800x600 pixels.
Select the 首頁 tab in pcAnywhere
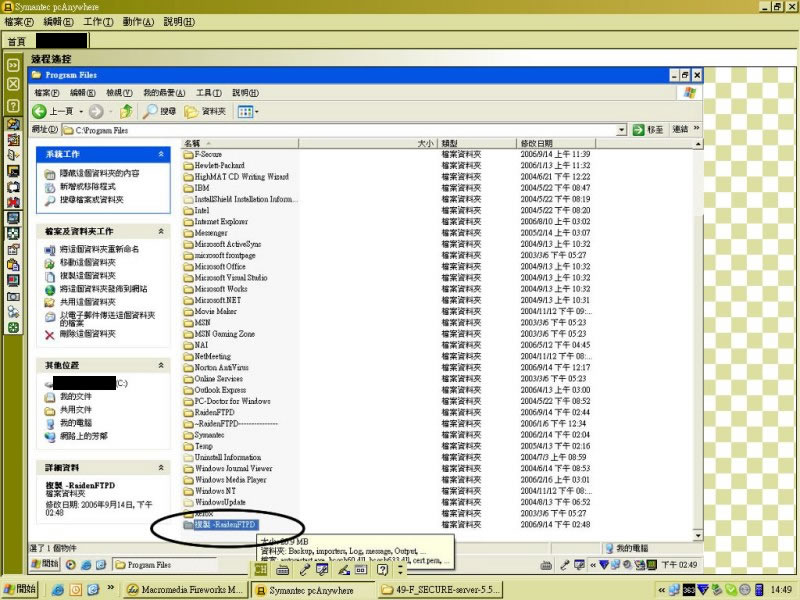[x=16, y=41]
